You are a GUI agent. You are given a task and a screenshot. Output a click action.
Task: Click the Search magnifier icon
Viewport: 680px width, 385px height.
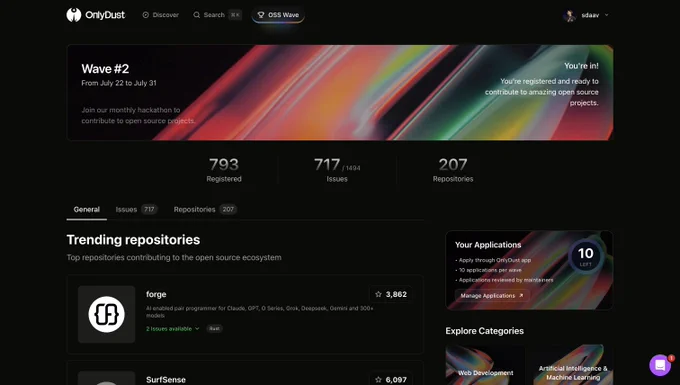196,15
